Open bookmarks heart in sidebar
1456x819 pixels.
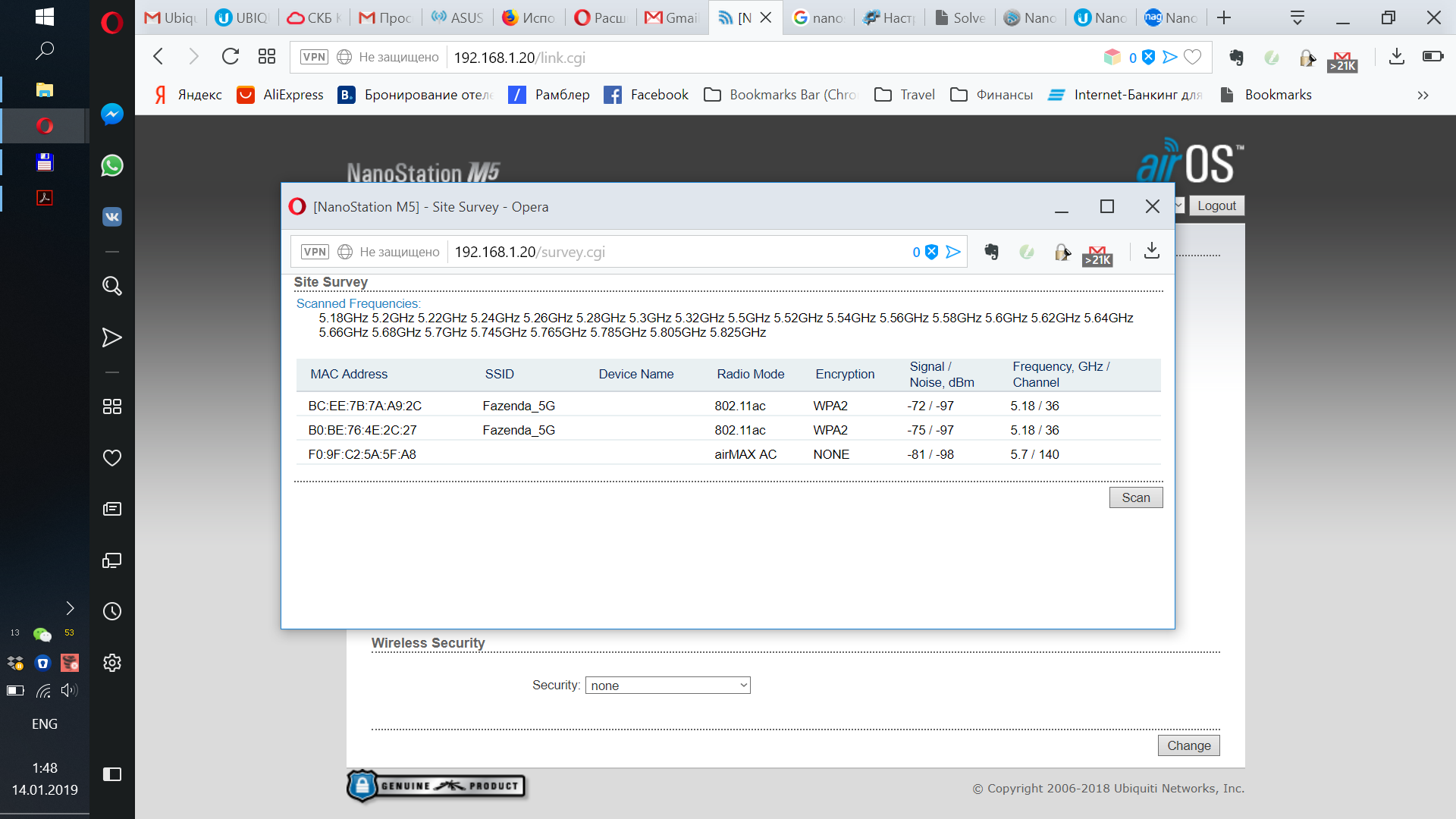click(x=112, y=458)
